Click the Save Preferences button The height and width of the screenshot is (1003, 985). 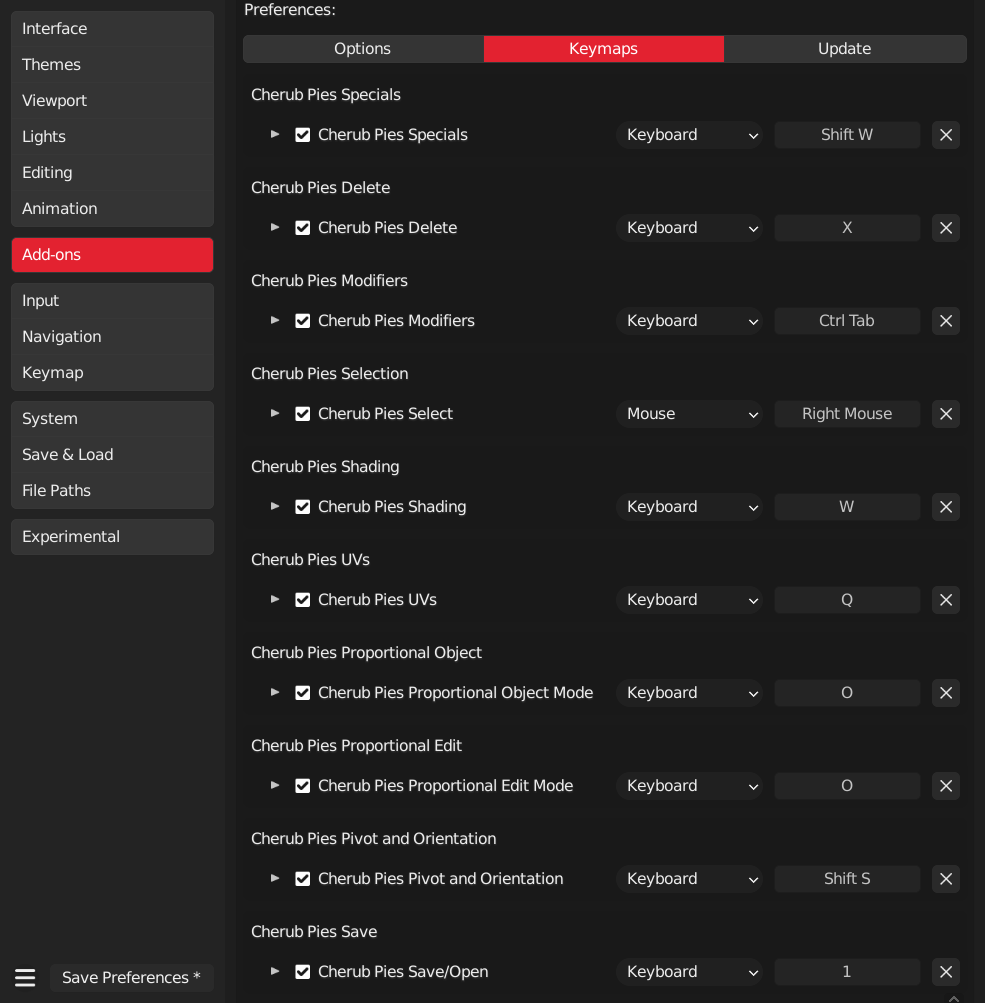click(131, 978)
